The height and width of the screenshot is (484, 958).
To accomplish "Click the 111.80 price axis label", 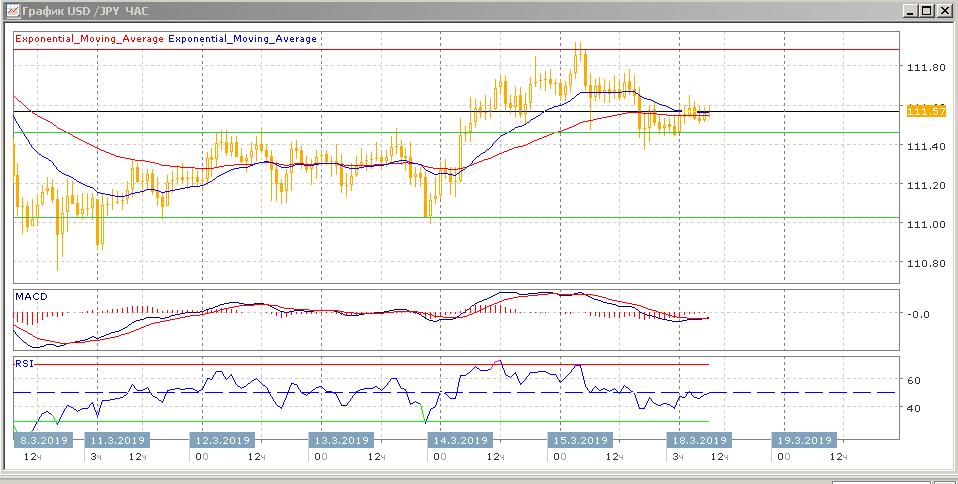I will (x=926, y=68).
